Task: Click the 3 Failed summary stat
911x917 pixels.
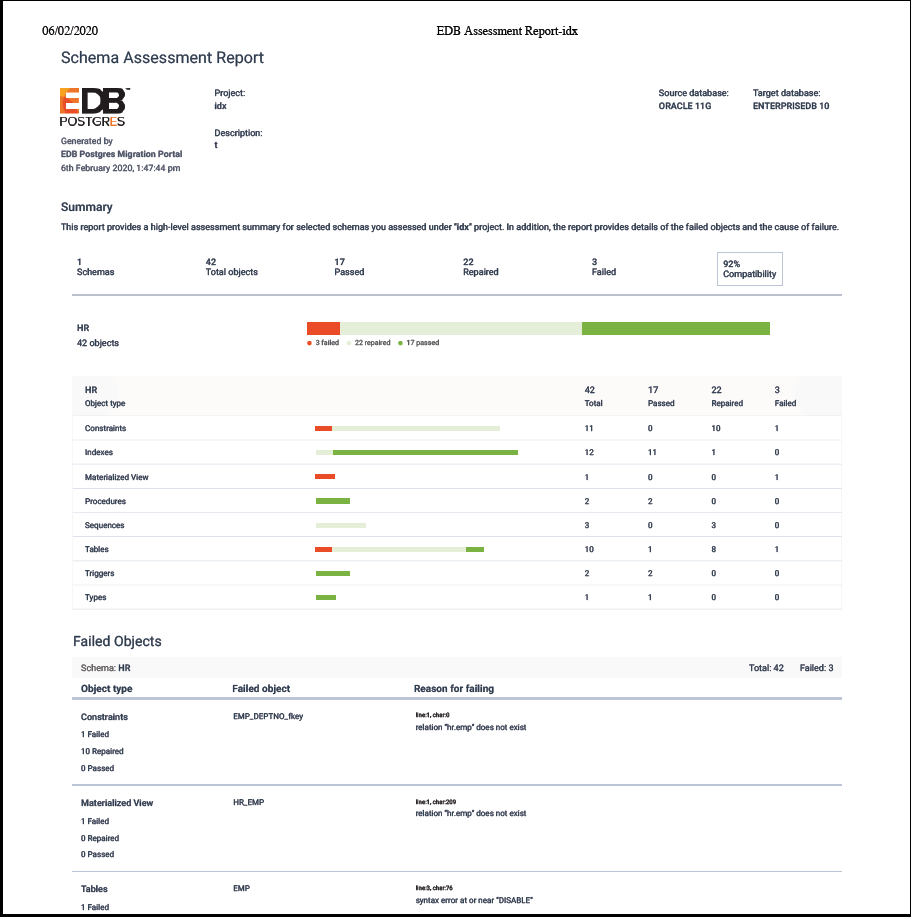Action: point(604,267)
